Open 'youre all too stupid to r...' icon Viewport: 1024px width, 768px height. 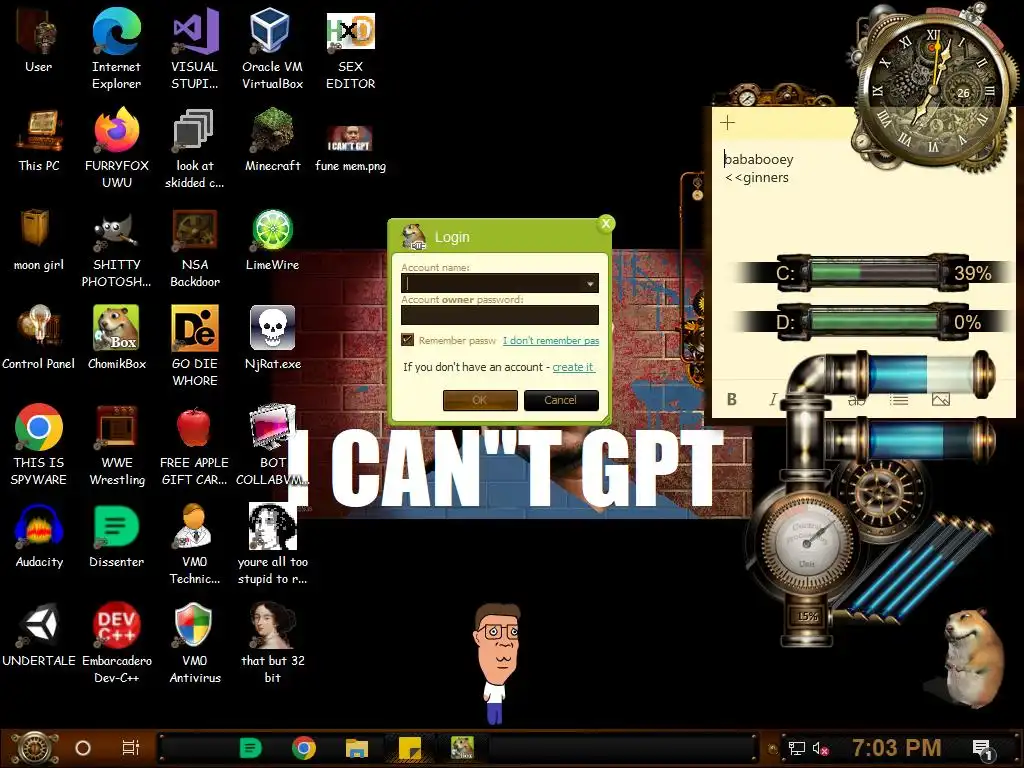[x=272, y=544]
